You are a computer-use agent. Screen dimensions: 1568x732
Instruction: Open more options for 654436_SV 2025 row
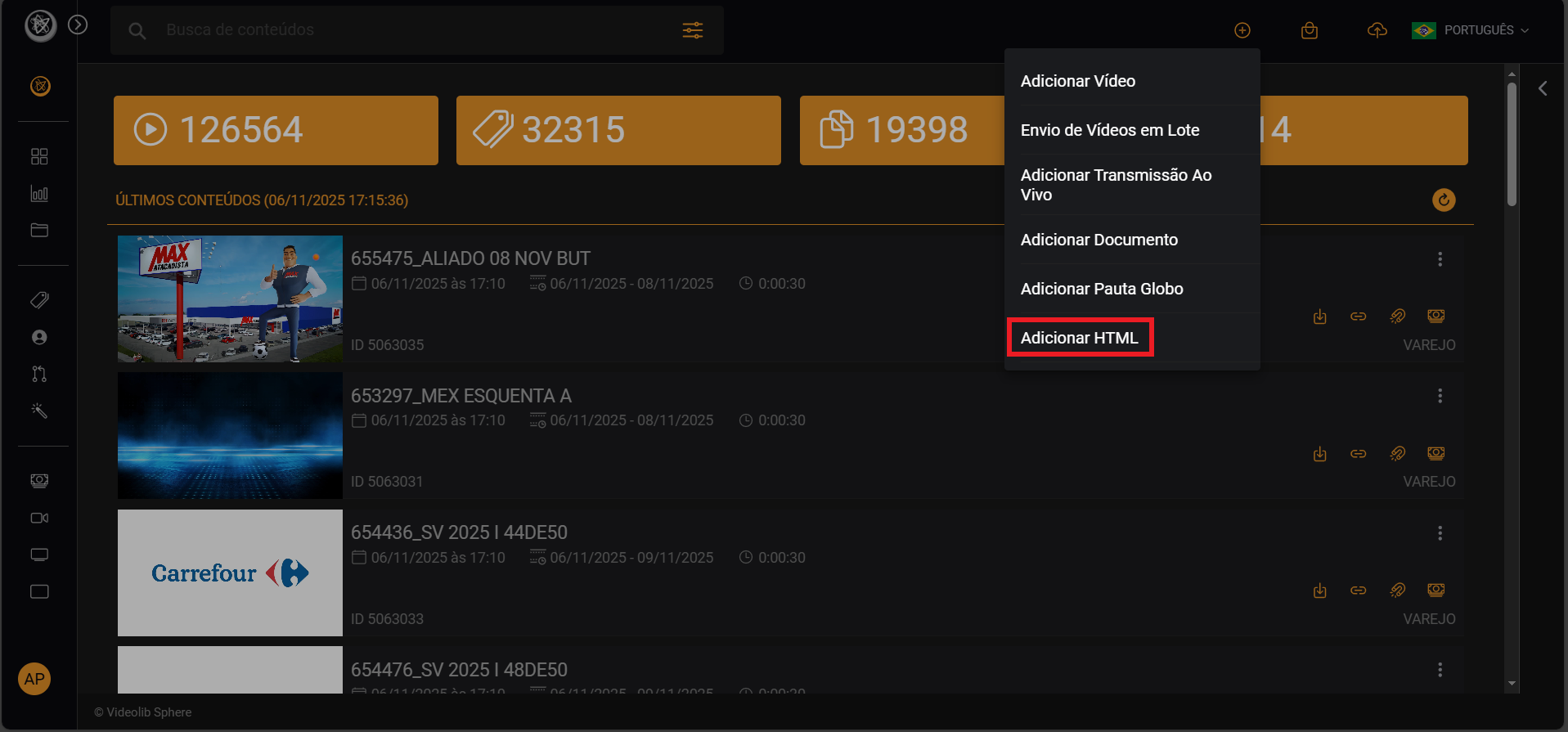[1440, 533]
